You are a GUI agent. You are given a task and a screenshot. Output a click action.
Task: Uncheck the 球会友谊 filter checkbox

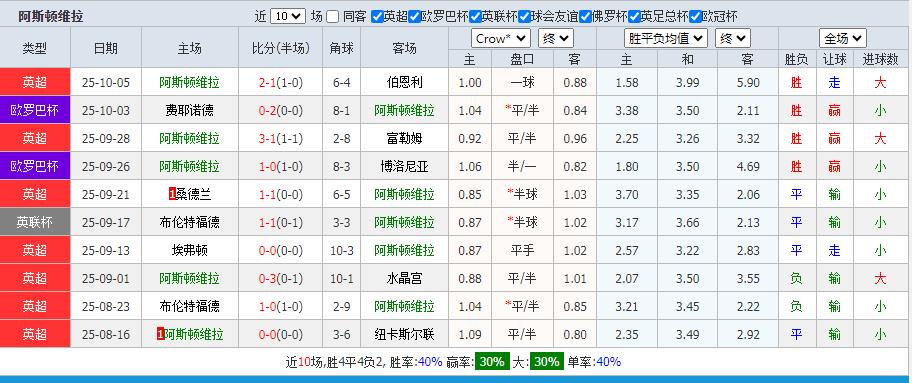tap(525, 16)
